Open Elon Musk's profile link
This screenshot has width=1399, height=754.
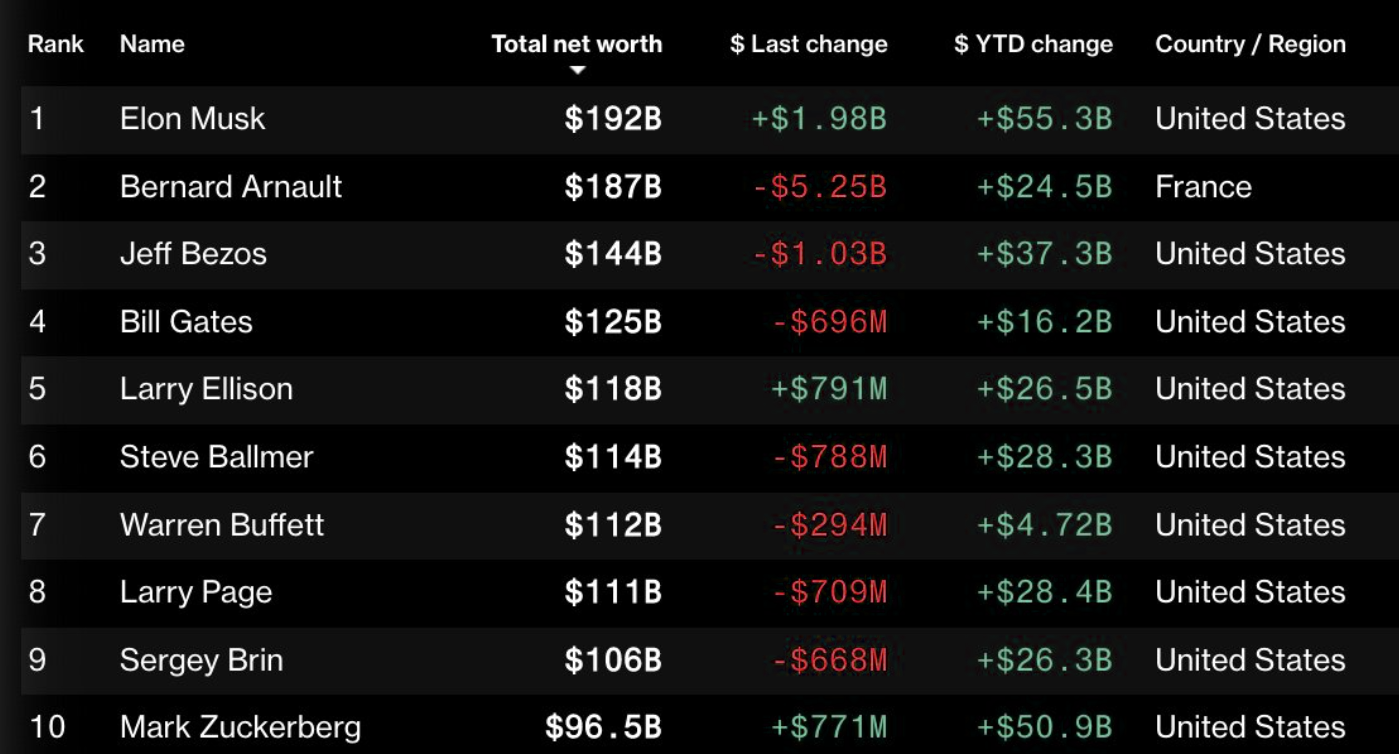coord(193,119)
